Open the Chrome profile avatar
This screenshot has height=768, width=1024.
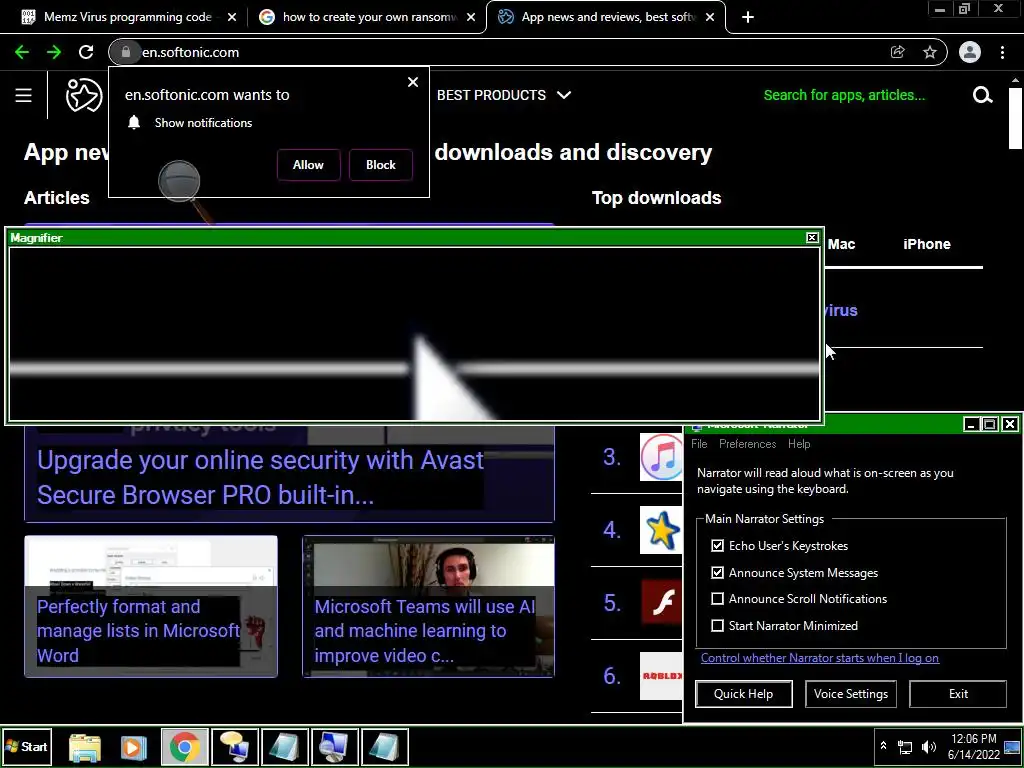(x=970, y=52)
